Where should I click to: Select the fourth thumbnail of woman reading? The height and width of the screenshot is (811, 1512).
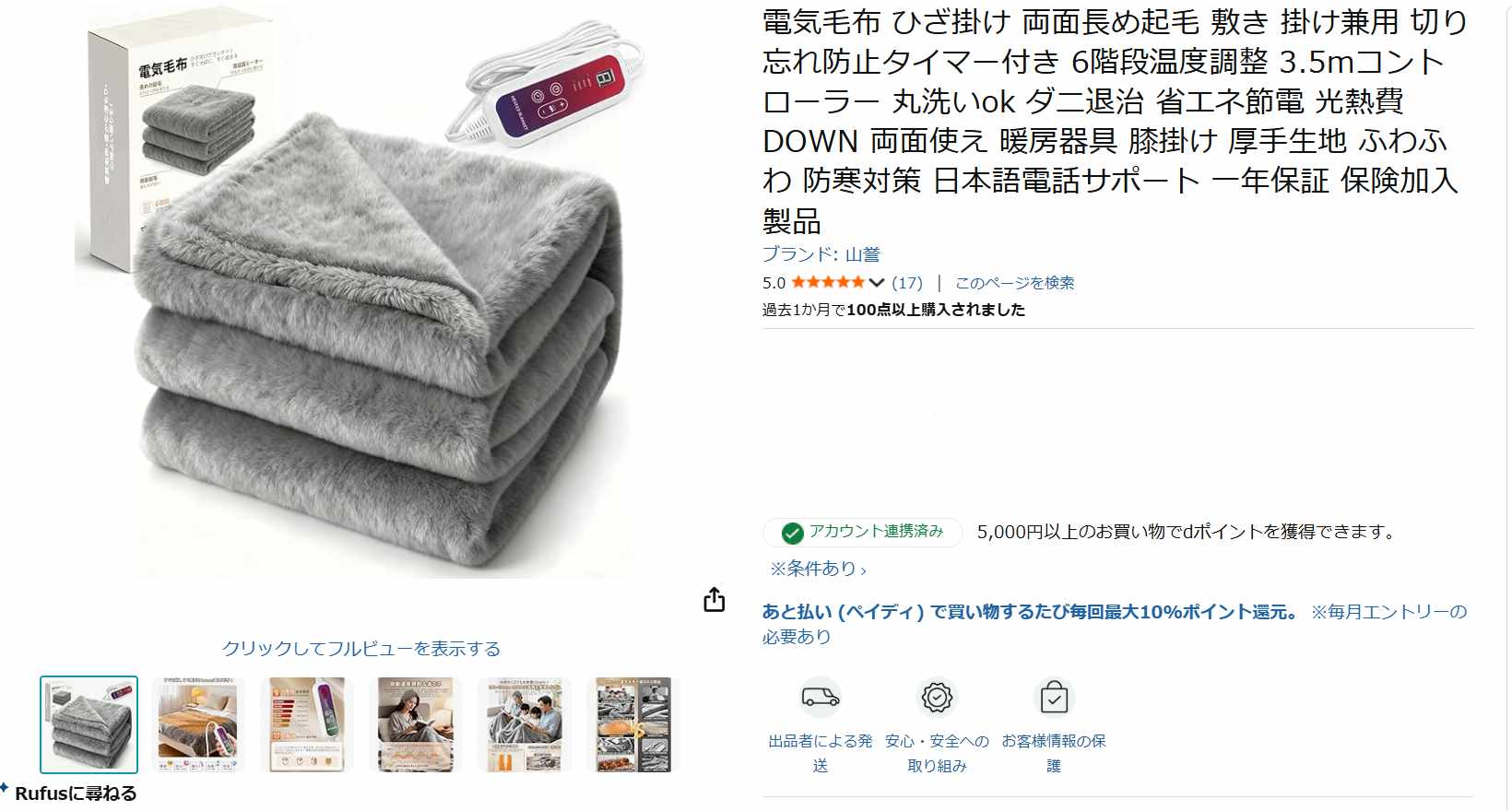tap(415, 724)
